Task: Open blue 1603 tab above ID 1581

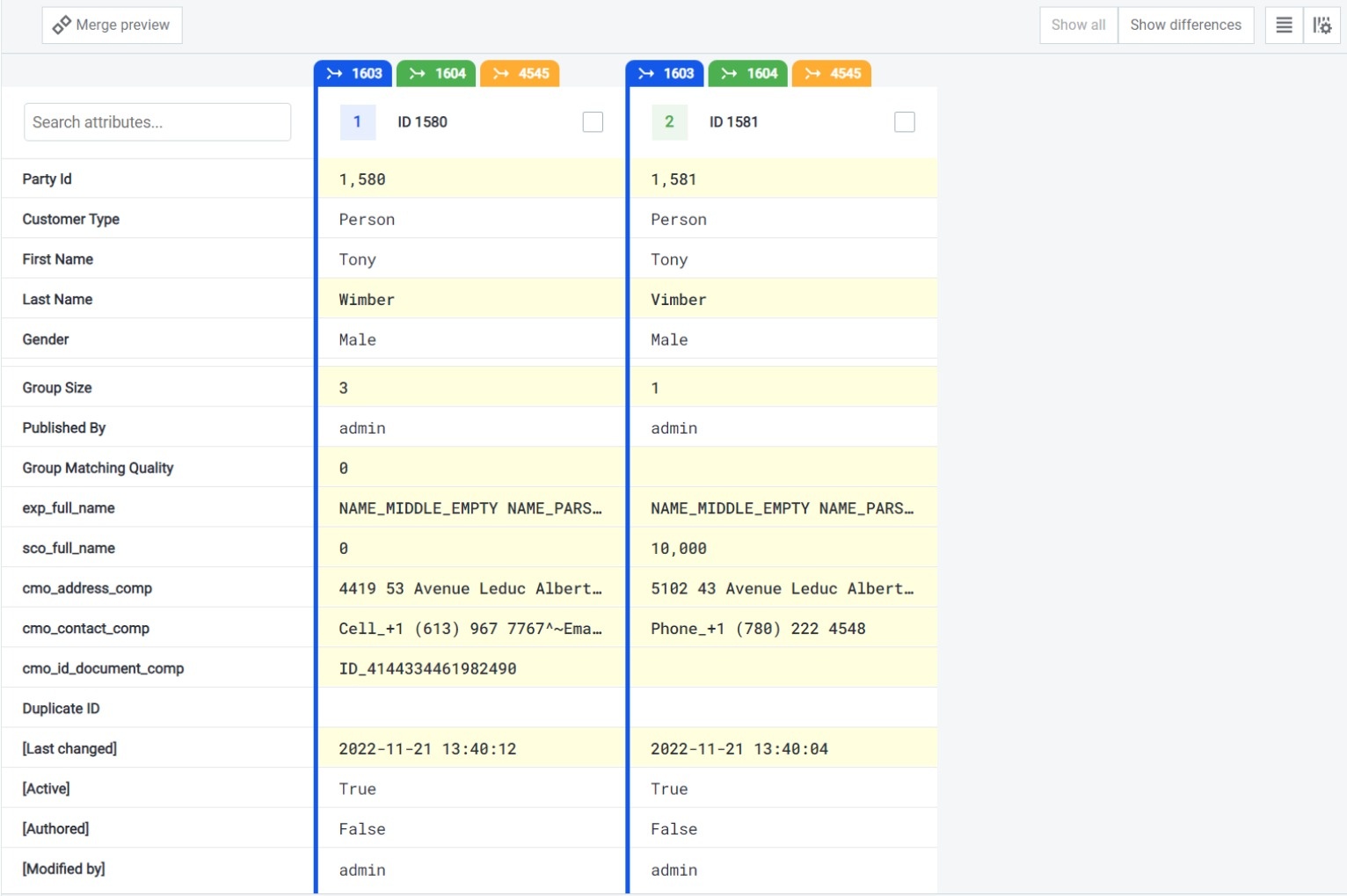Action: pos(666,74)
